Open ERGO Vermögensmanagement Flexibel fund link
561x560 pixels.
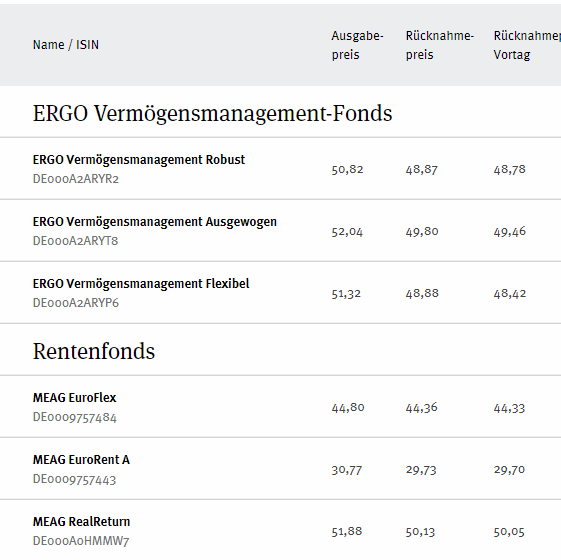pos(141,284)
